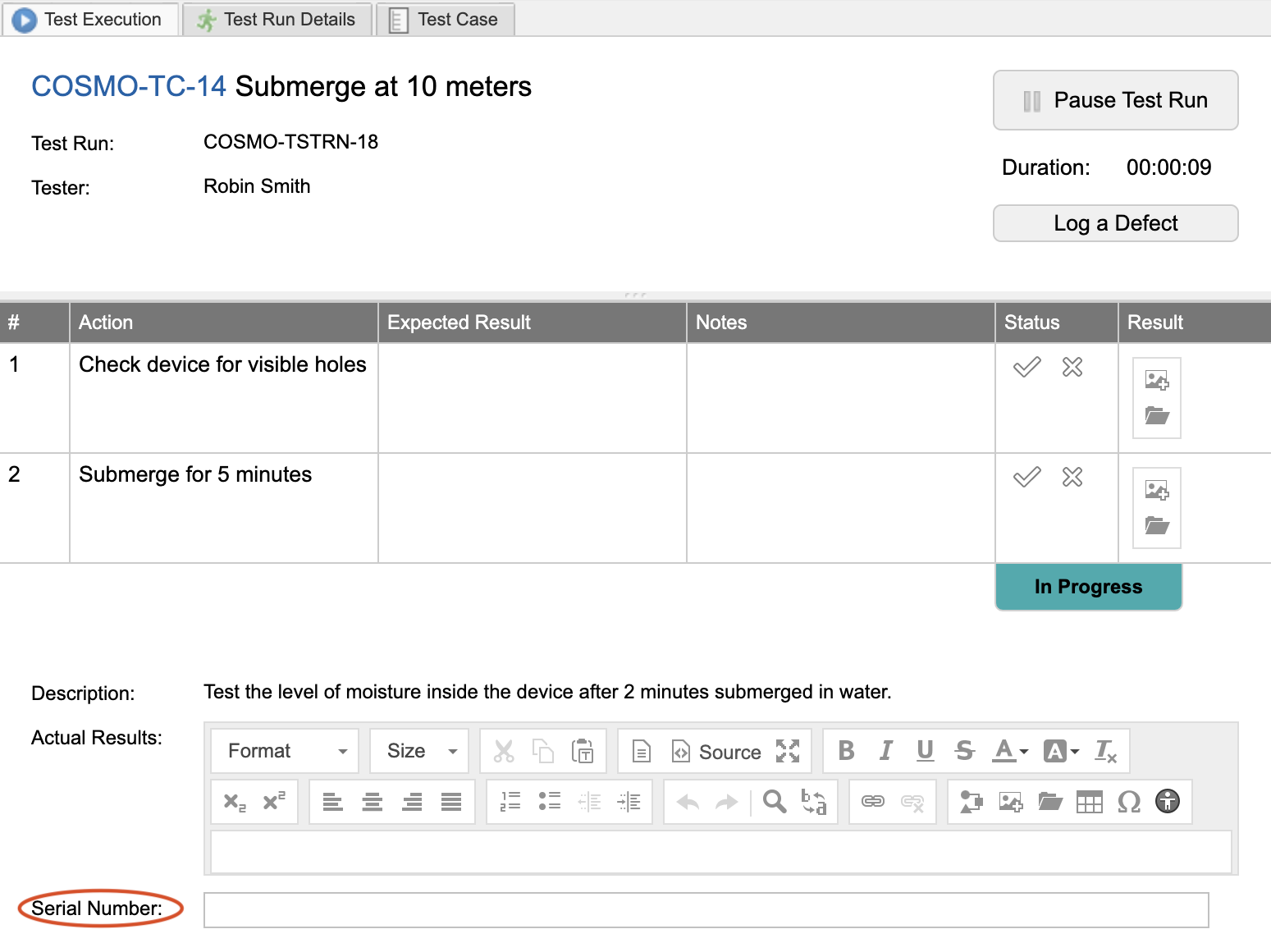Mark step 1 as passed with checkmark
Image resolution: width=1271 pixels, height=952 pixels.
1026,367
